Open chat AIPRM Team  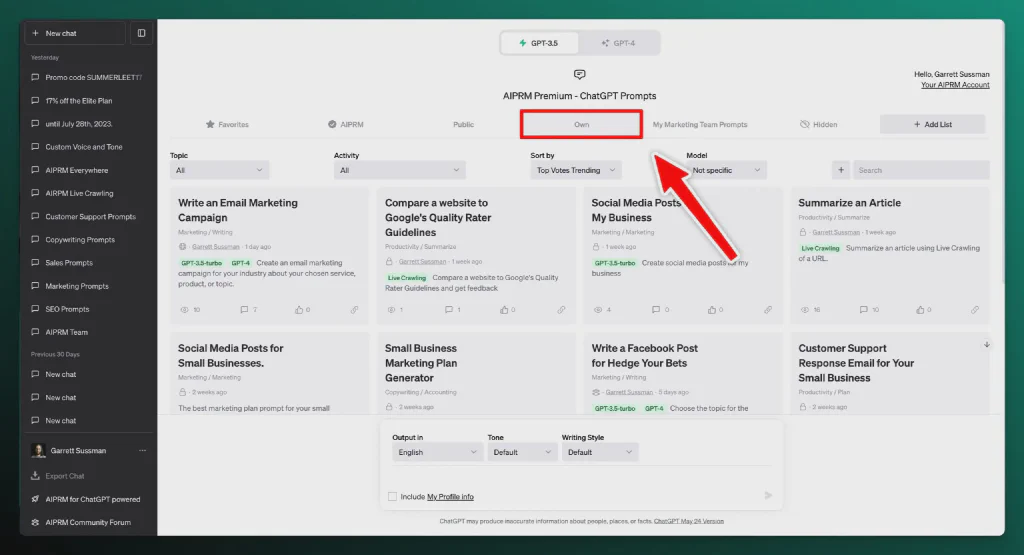click(x=88, y=332)
